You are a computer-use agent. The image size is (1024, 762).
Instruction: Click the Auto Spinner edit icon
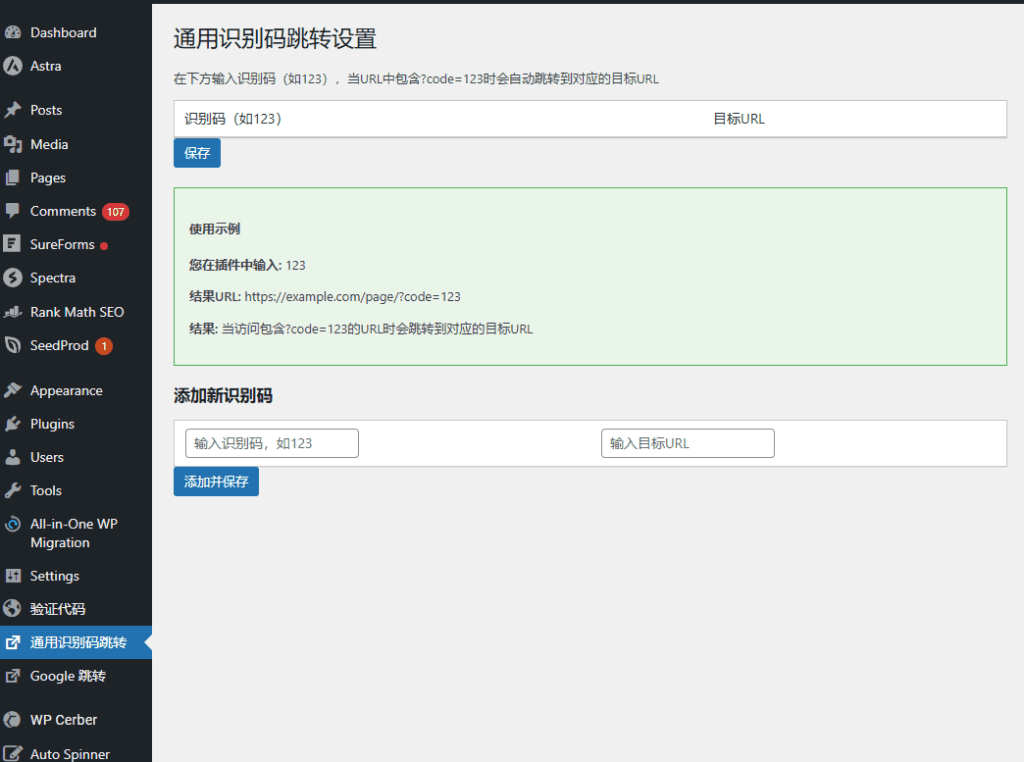click(12, 754)
